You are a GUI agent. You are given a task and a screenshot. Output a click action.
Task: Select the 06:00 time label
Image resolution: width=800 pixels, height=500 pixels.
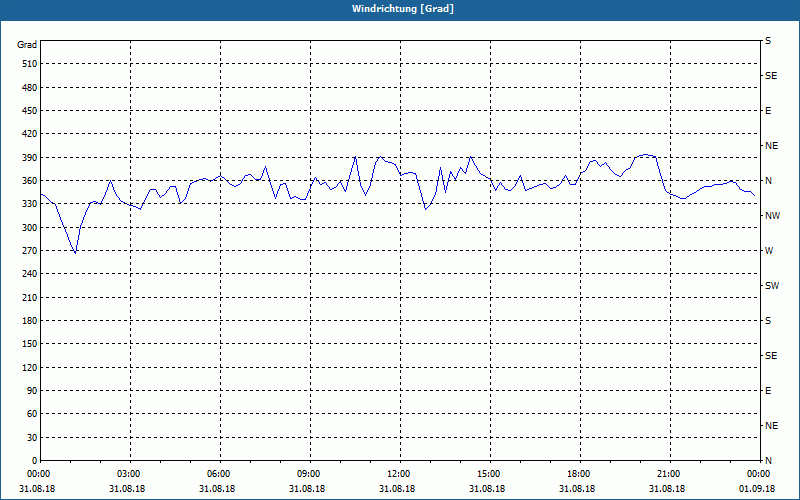click(x=218, y=474)
